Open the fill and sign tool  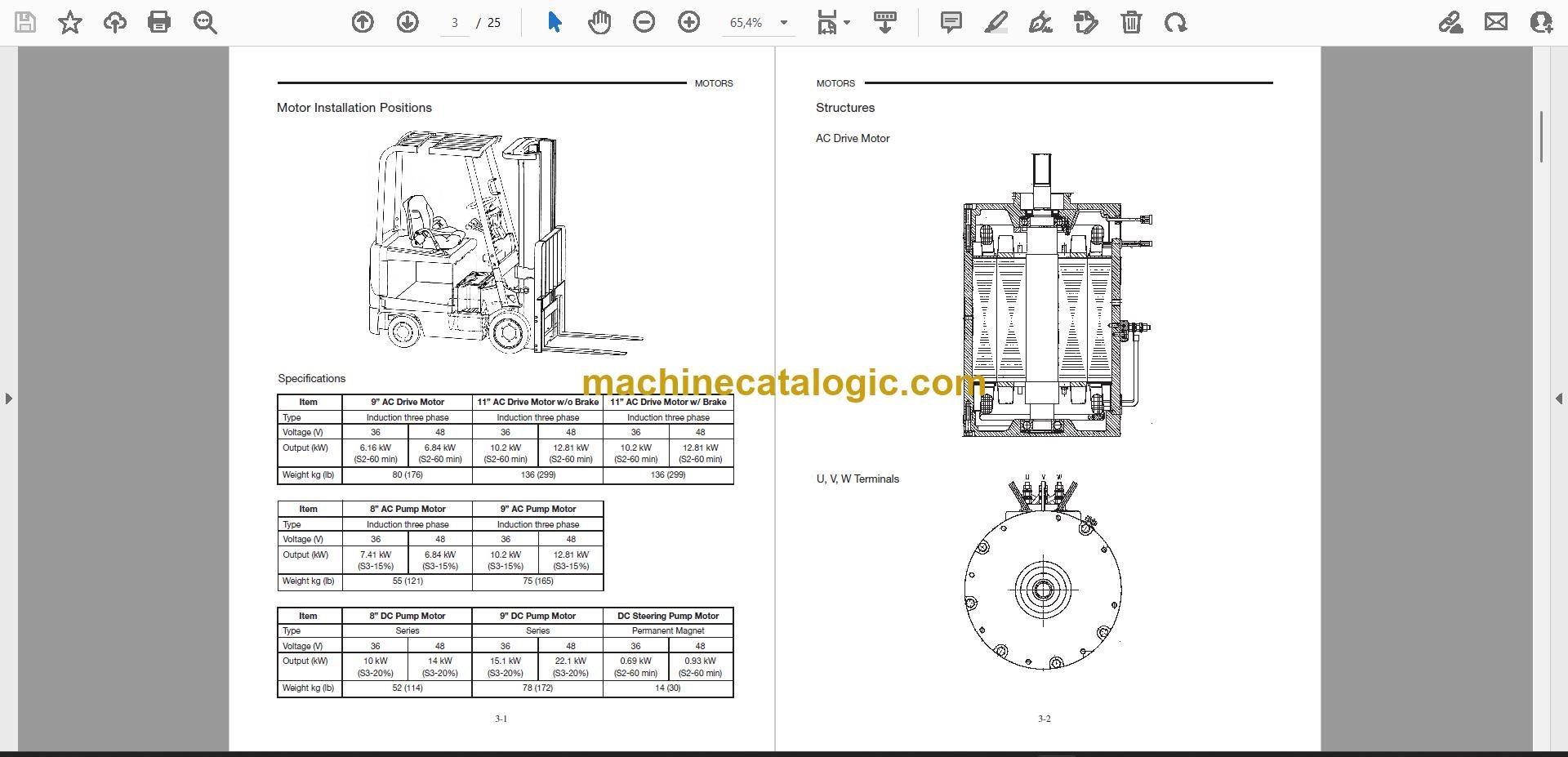(1450, 22)
